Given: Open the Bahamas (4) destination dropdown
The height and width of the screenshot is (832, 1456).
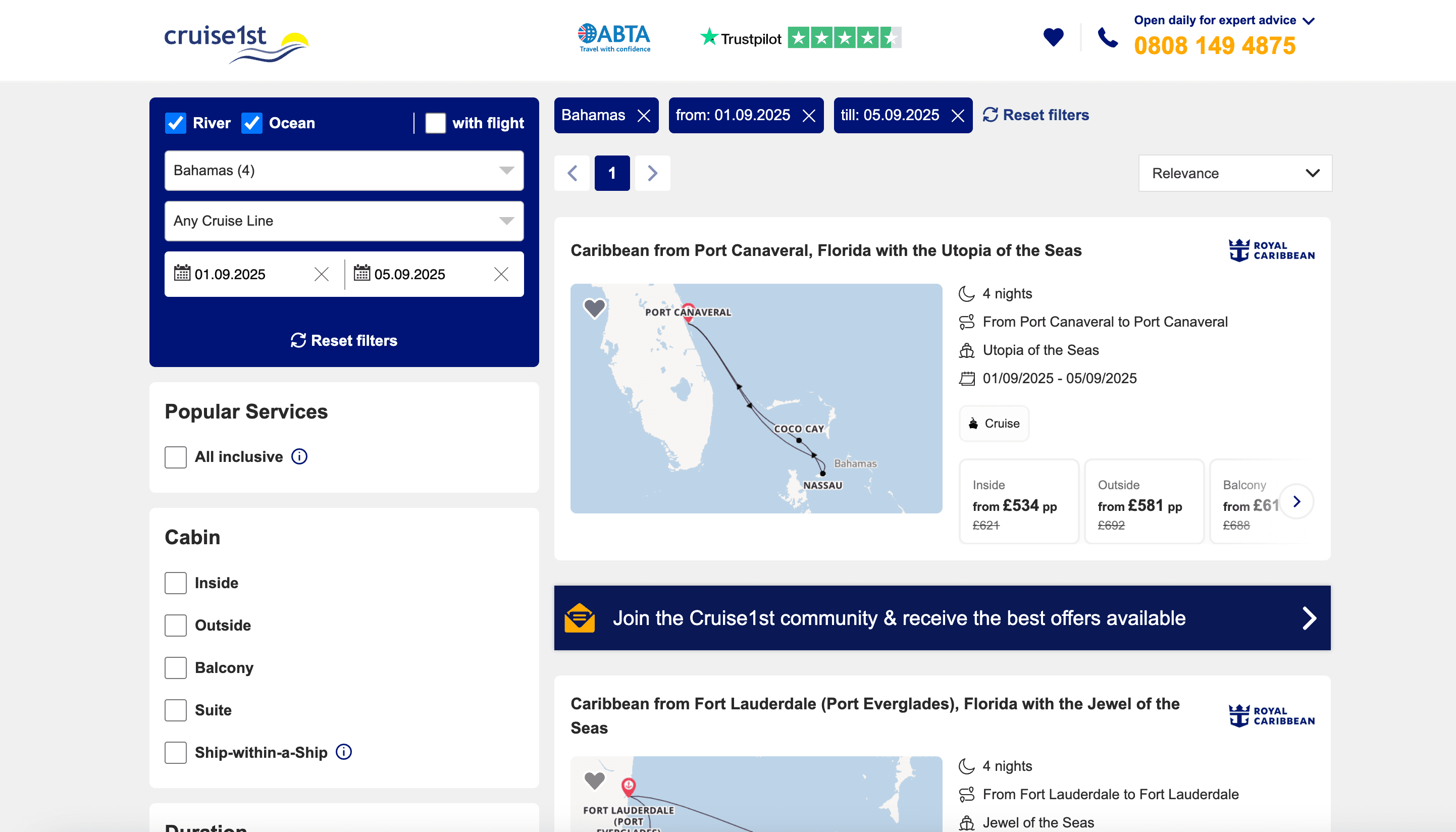Looking at the screenshot, I should [344, 170].
